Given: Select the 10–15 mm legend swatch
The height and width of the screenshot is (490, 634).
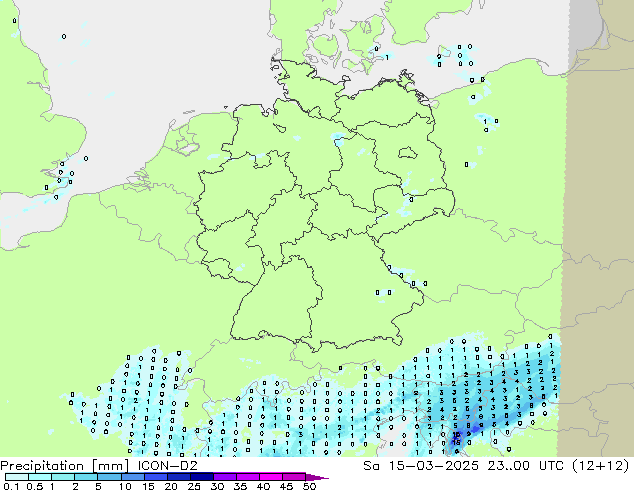Looking at the screenshot, I should (132, 477).
